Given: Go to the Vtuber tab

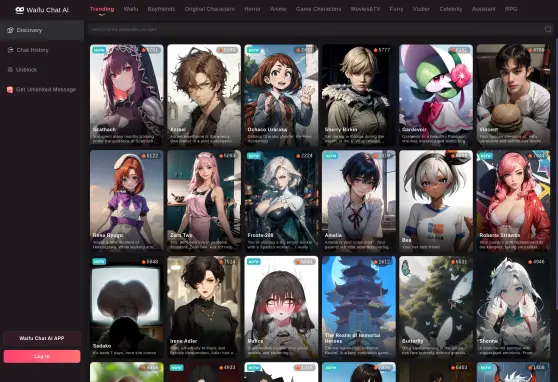Looking at the screenshot, I should 421,9.
